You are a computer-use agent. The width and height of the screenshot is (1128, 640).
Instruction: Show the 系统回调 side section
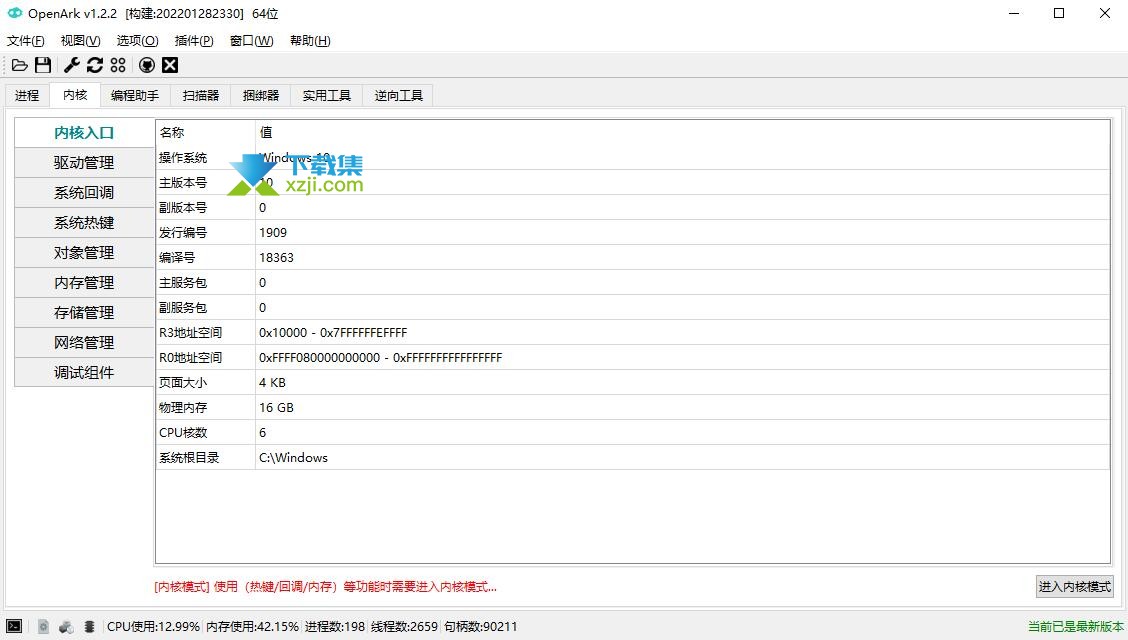coord(84,193)
